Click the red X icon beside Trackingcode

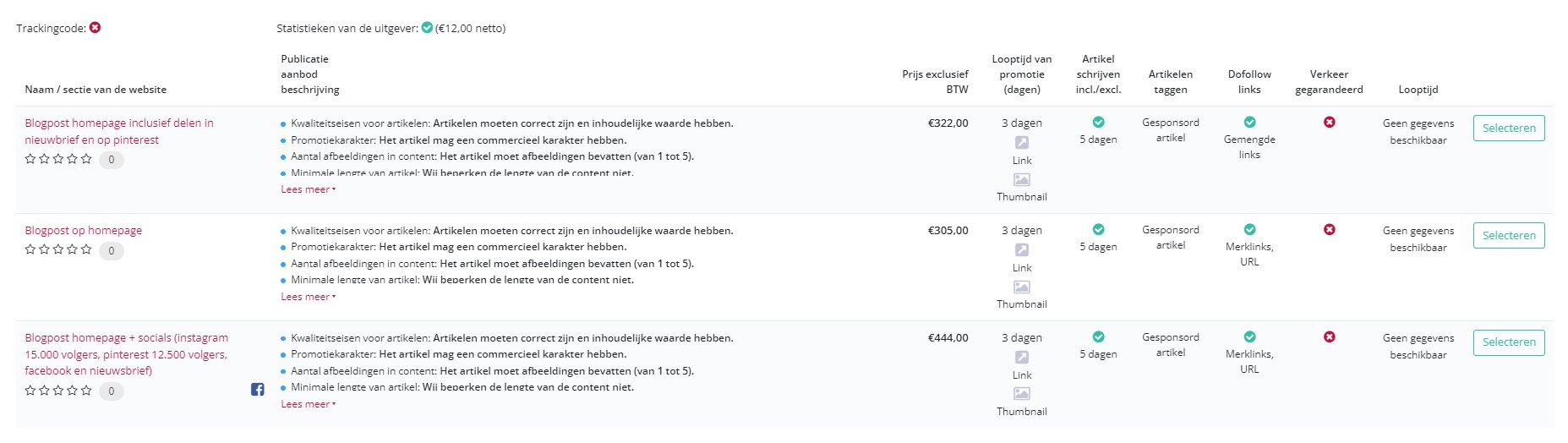pyautogui.click(x=96, y=28)
